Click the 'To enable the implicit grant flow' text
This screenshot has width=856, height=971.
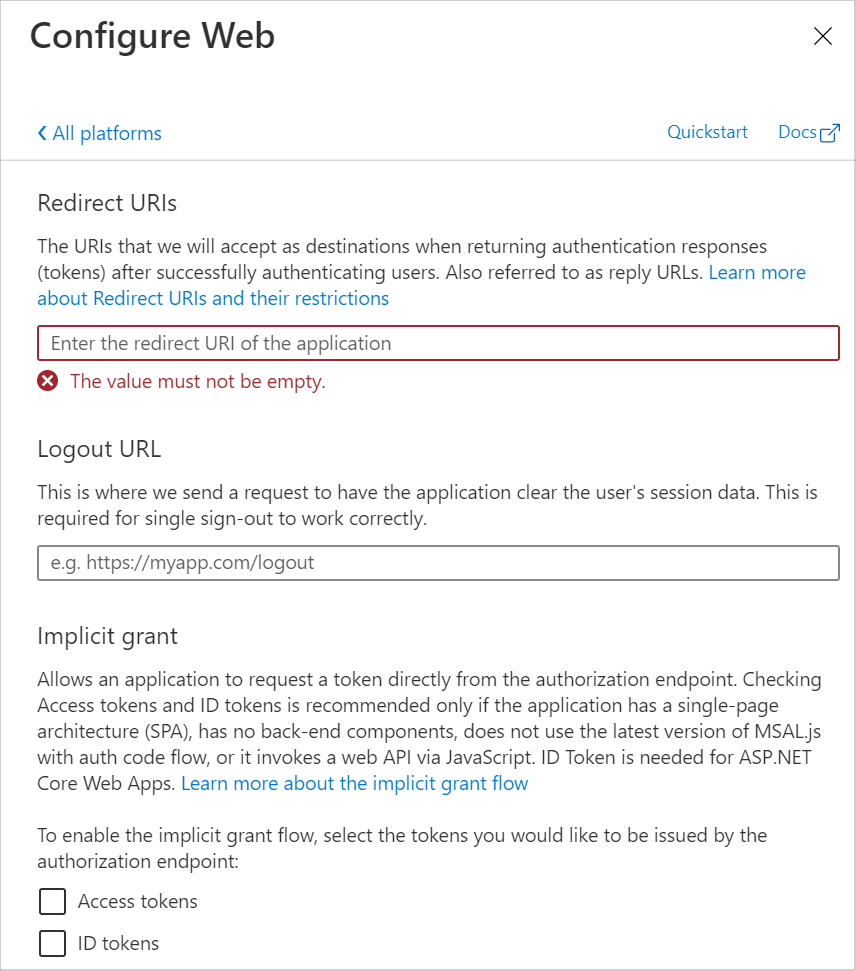coord(402,847)
